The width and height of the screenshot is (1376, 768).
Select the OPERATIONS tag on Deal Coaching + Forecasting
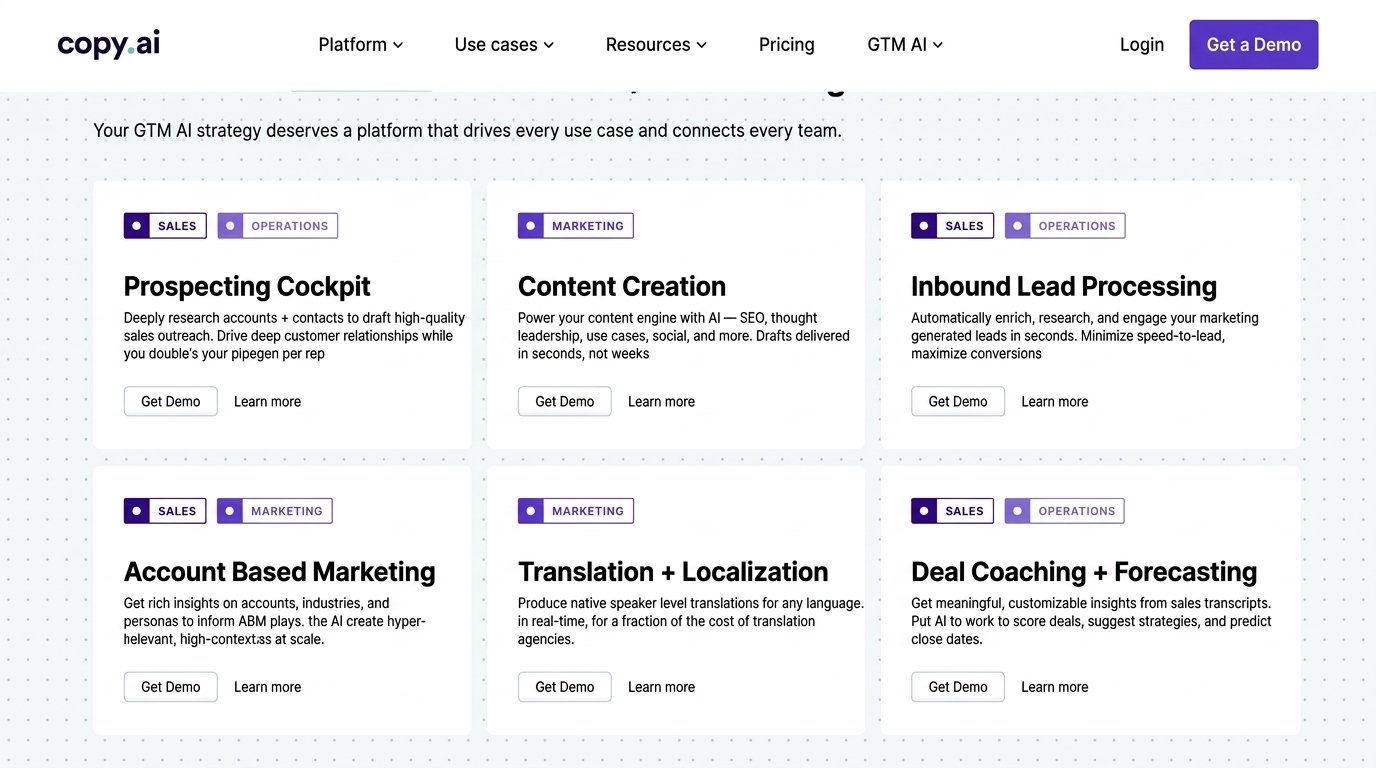[1065, 511]
